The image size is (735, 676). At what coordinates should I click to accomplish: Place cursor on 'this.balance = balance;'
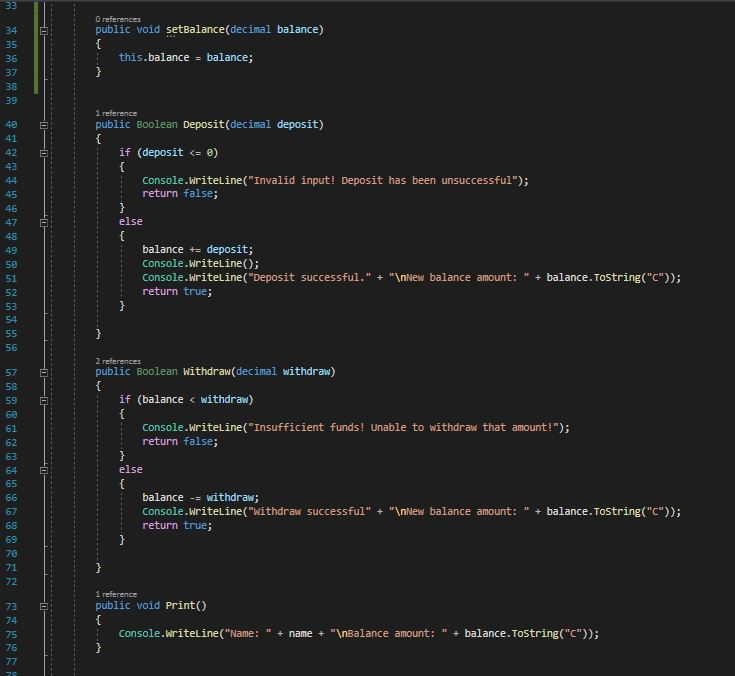click(x=186, y=58)
